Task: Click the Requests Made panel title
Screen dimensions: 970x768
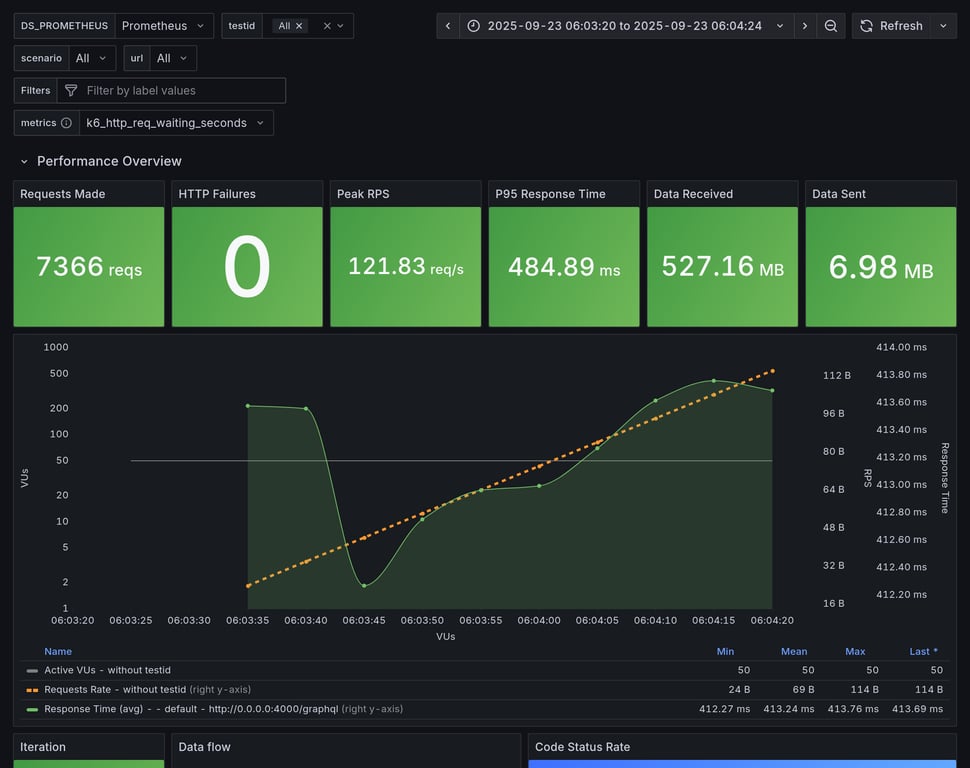Action: point(62,194)
